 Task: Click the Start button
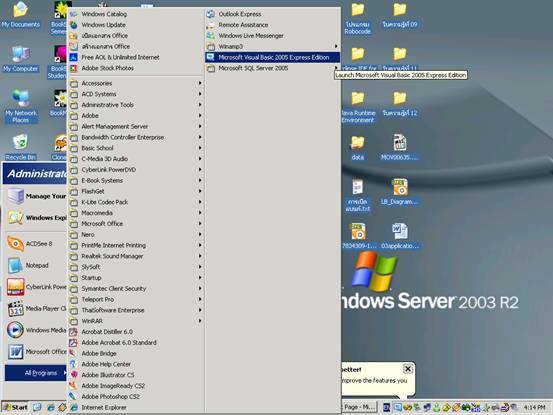16,408
